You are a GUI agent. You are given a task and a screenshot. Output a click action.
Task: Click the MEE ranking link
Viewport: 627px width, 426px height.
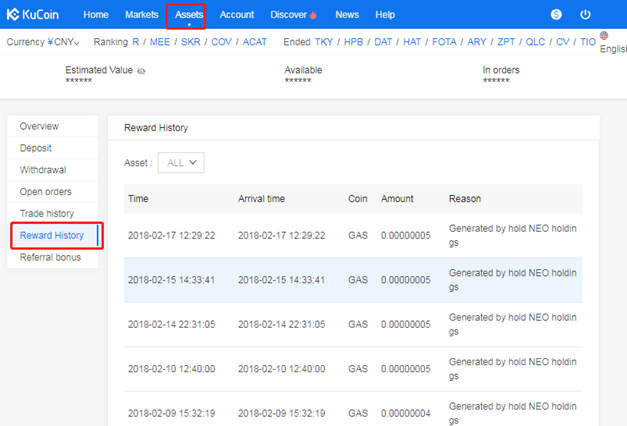click(160, 42)
